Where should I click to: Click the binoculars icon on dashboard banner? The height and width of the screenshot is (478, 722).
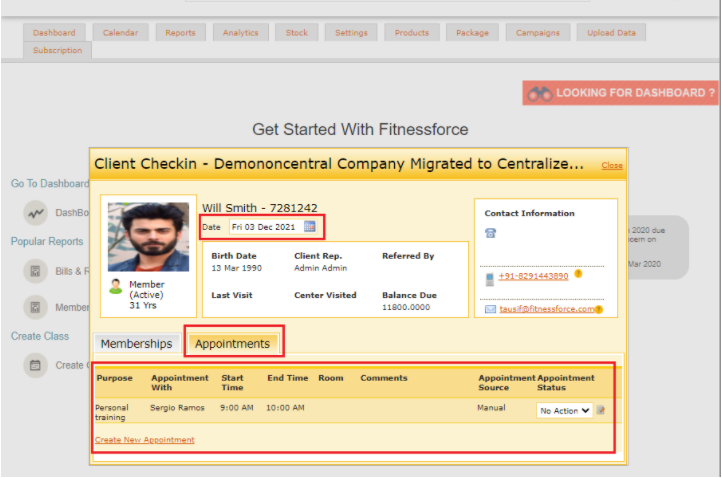coord(540,93)
